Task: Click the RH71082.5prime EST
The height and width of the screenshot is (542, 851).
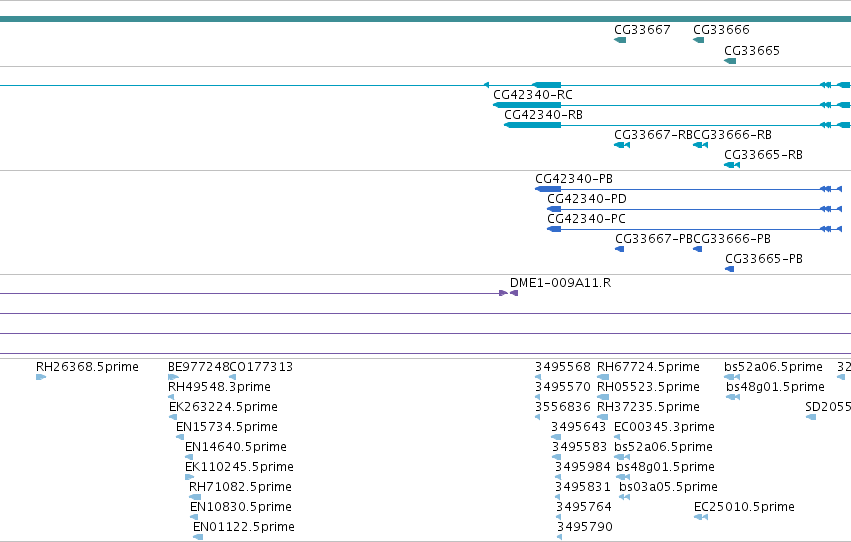Action: [x=240, y=488]
